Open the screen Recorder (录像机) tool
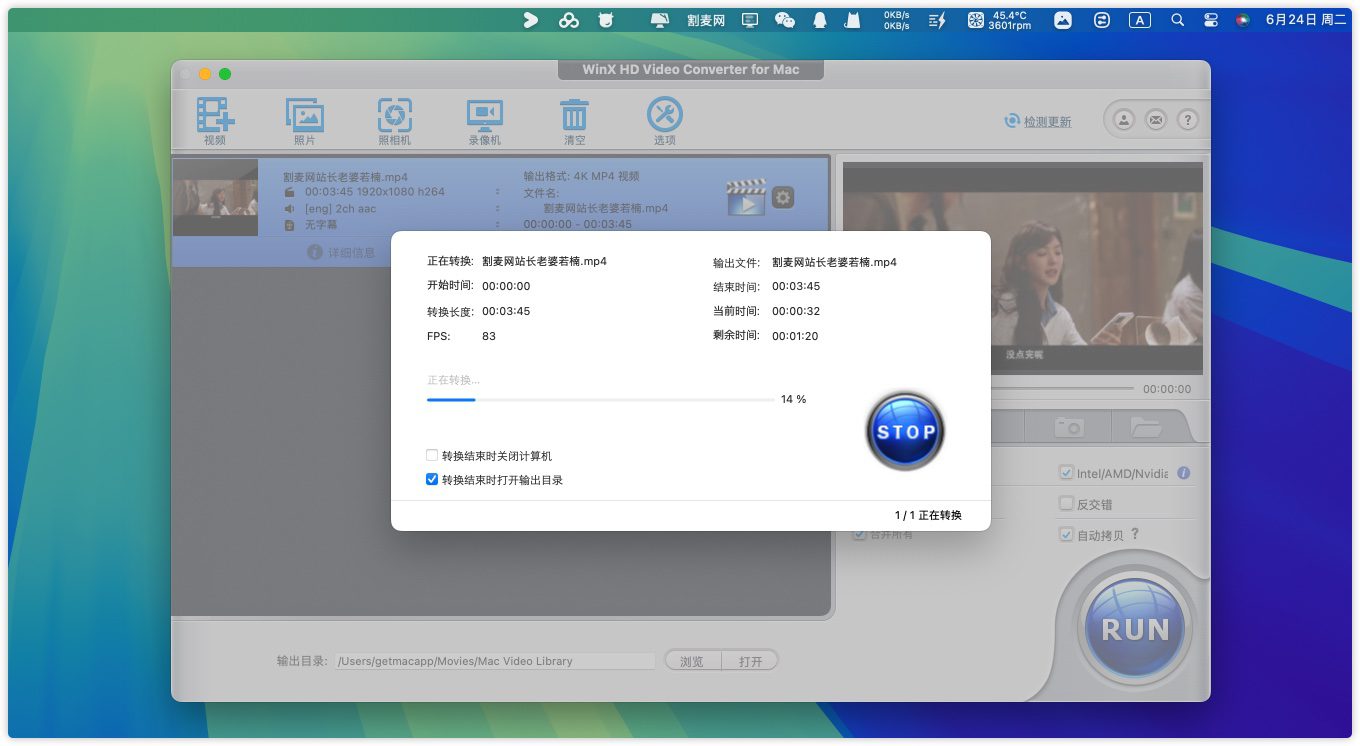1360x746 pixels. [x=485, y=117]
